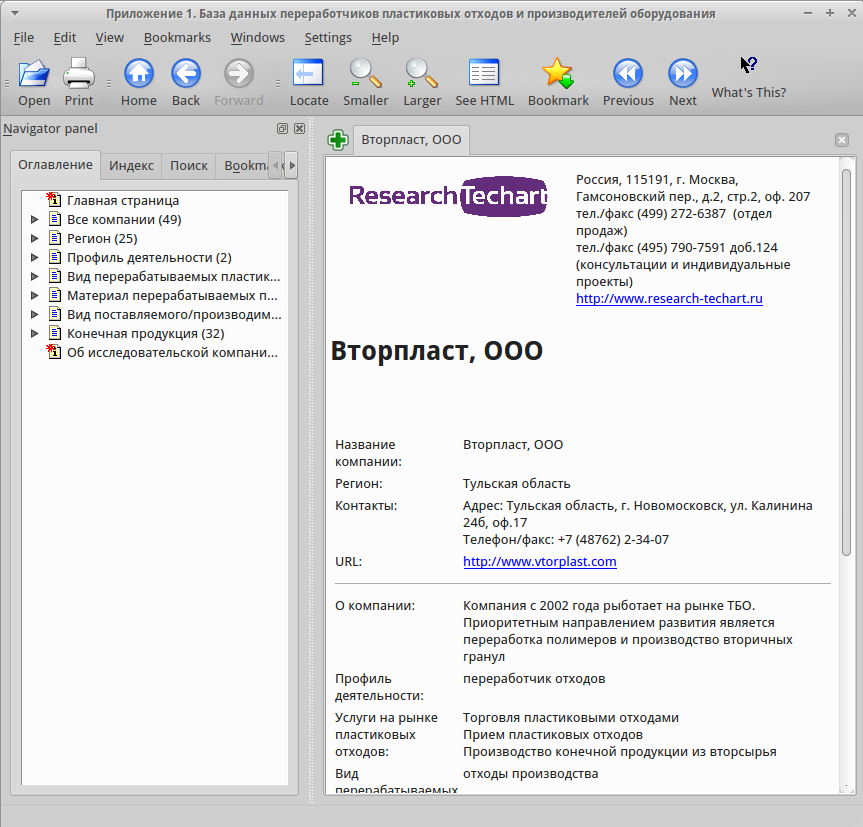Select Регион (25) tree item
The height and width of the screenshot is (827, 863).
point(102,238)
